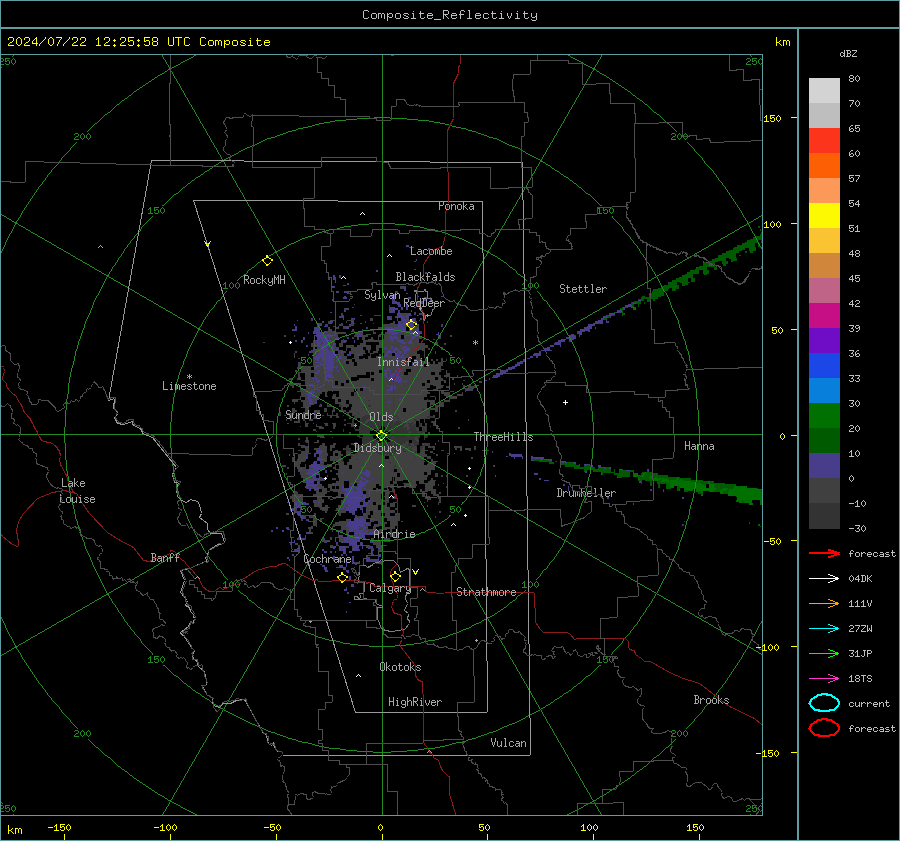Click the orange 111V arrow icon

[x=824, y=603]
